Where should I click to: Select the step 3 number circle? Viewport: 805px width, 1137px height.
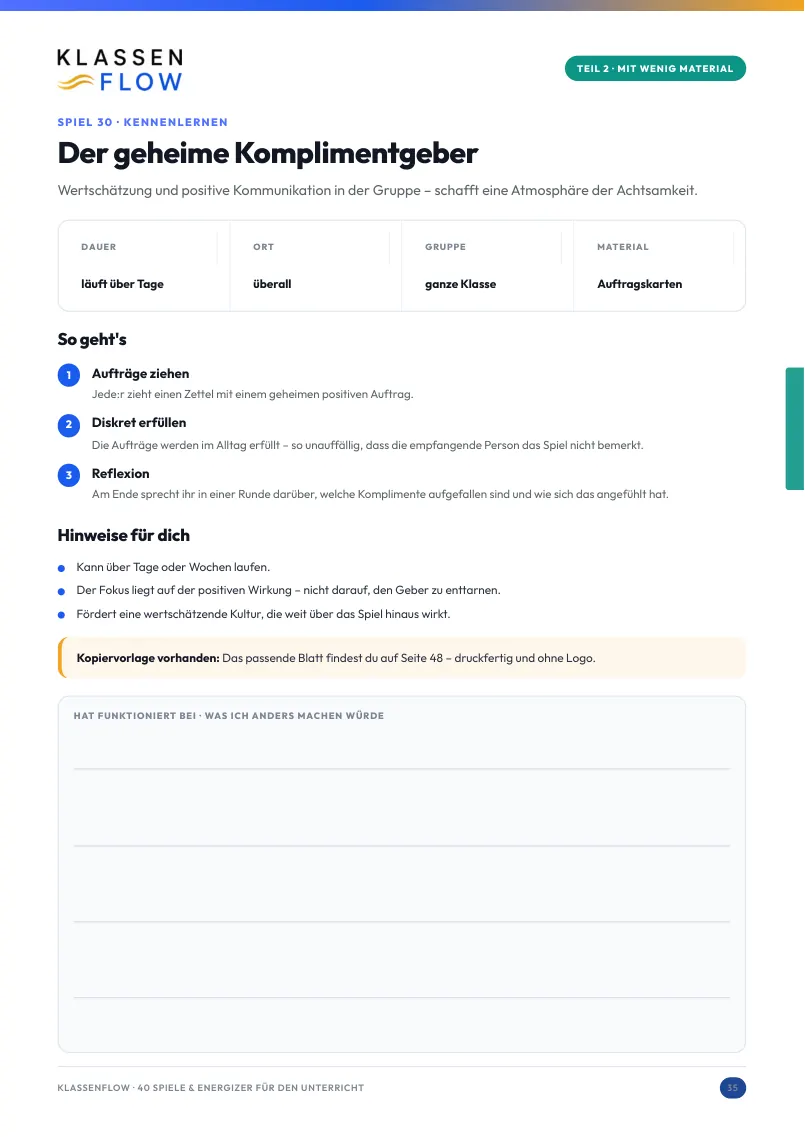coord(69,475)
